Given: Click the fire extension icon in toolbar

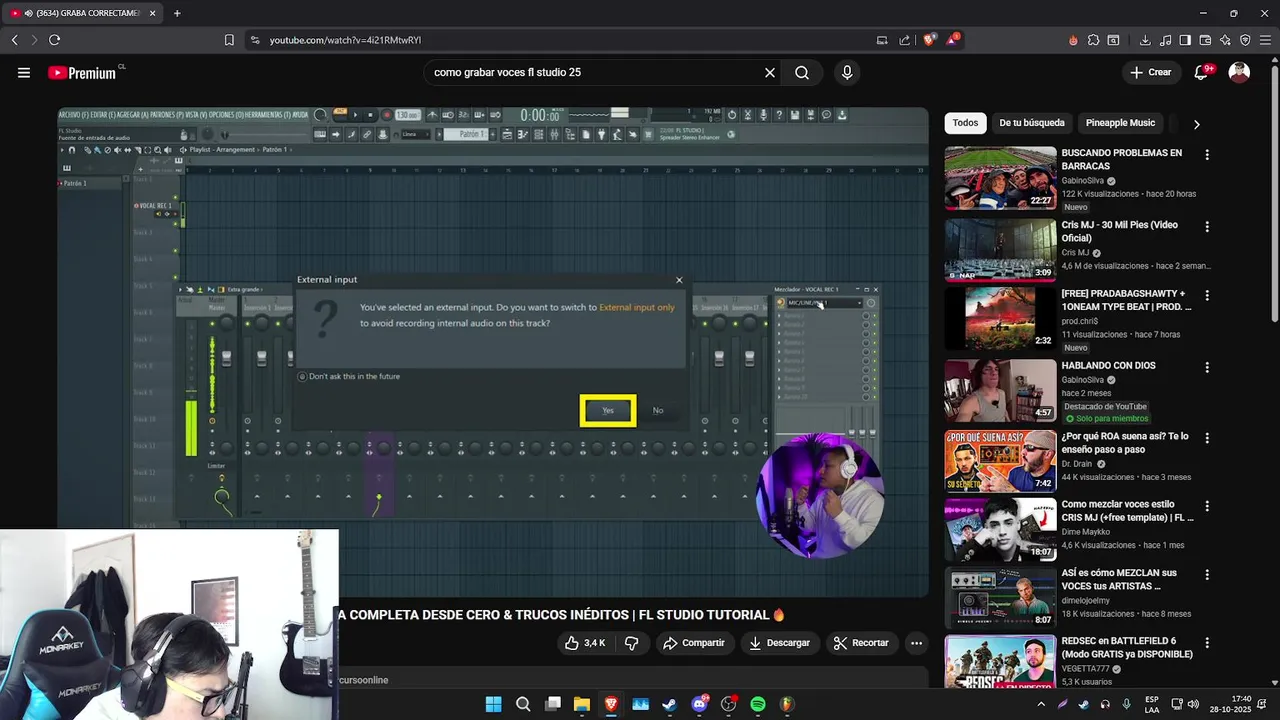Looking at the screenshot, I should click(x=1073, y=40).
